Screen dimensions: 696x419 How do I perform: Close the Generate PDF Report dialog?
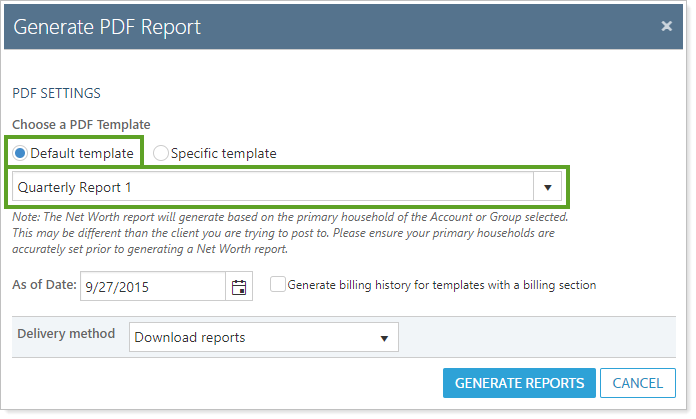(666, 26)
